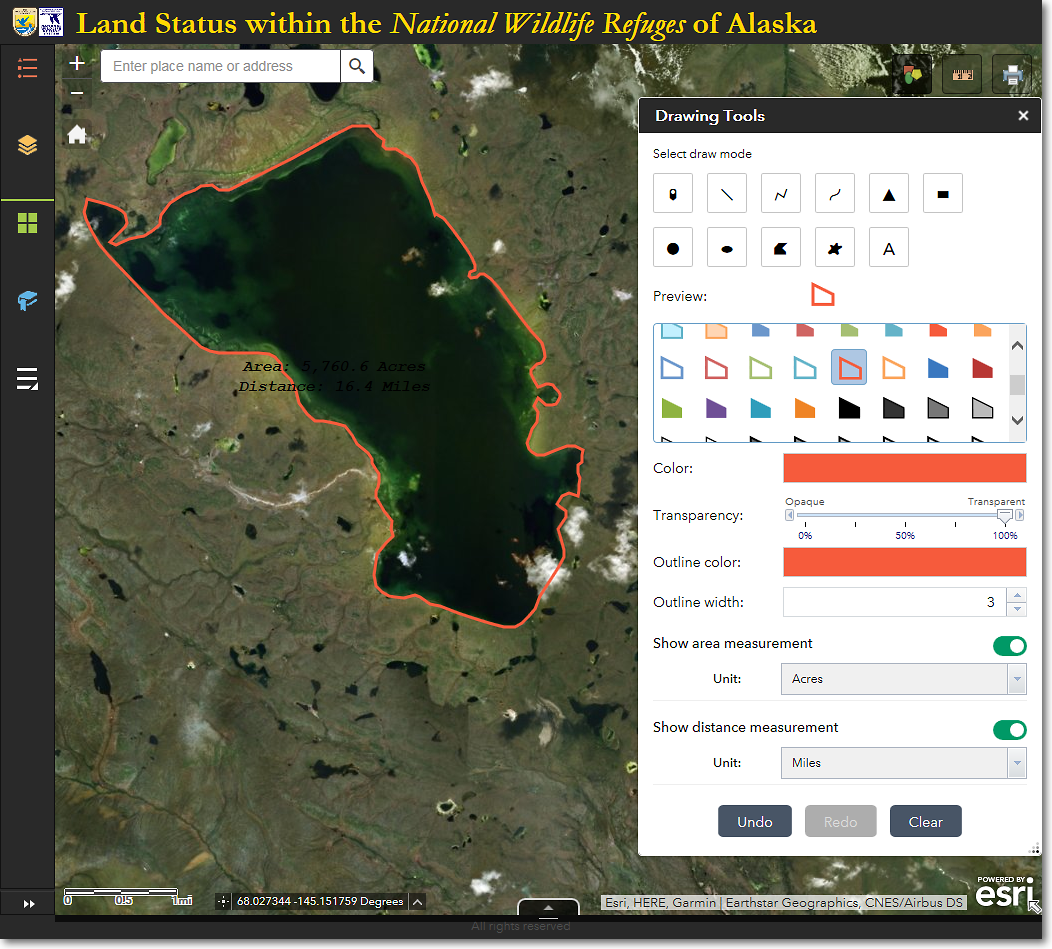Open the Measurement ruler widget
The image size is (1052, 949).
pos(961,75)
